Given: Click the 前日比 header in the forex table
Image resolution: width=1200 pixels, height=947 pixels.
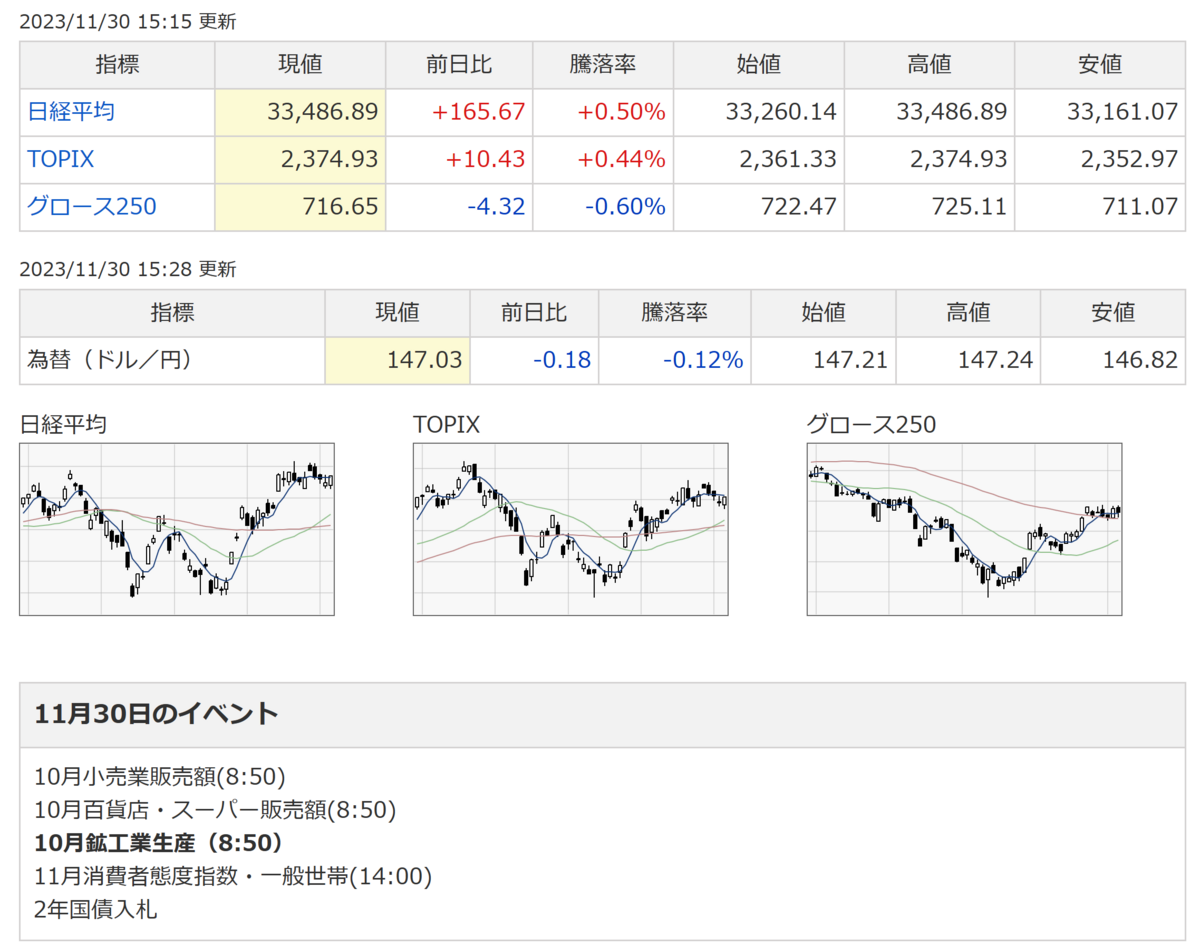Looking at the screenshot, I should [x=534, y=313].
